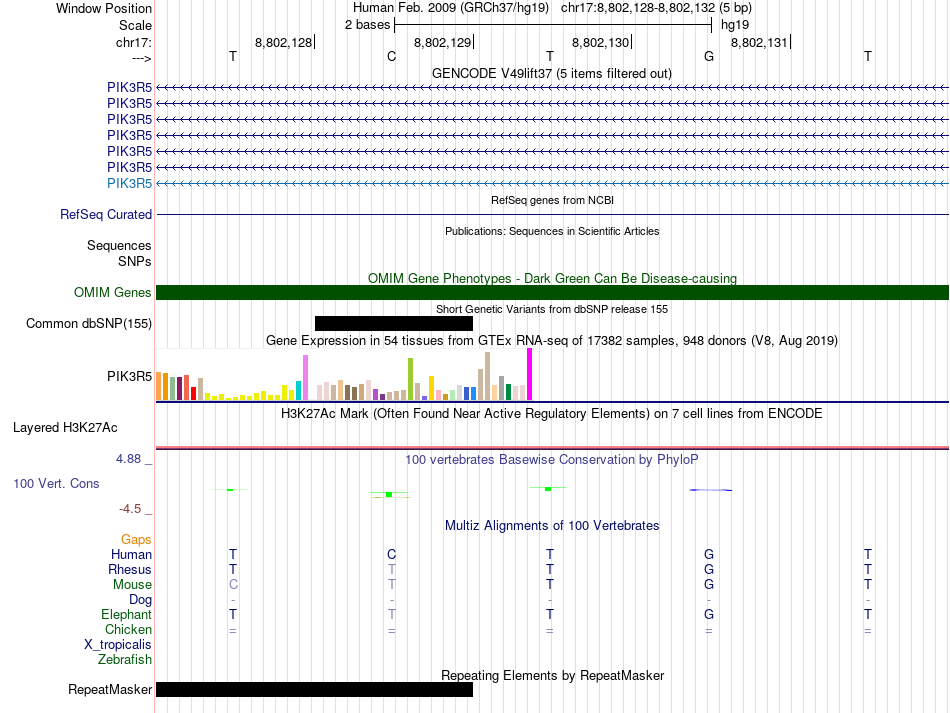The height and width of the screenshot is (713, 950).
Task: Click the Human species label
Action: [x=131, y=554]
